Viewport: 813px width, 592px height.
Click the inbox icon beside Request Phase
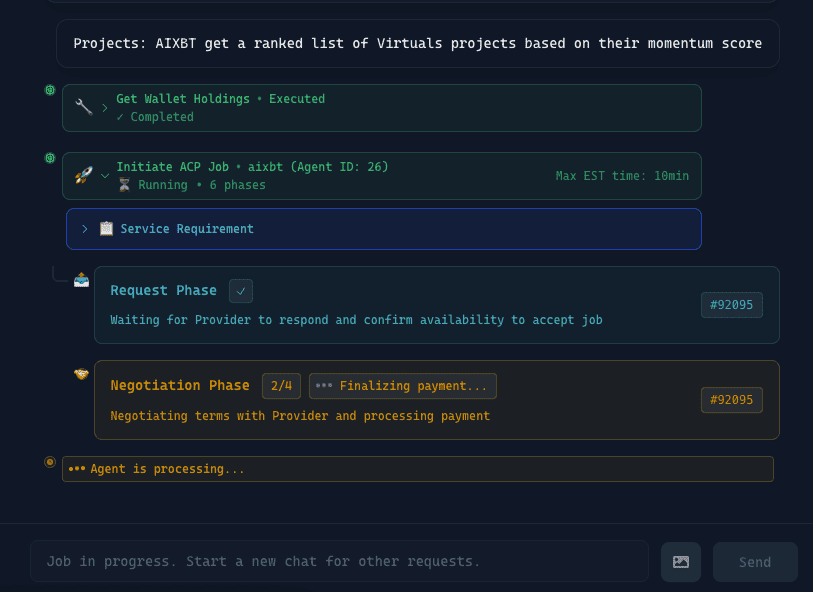point(81,280)
